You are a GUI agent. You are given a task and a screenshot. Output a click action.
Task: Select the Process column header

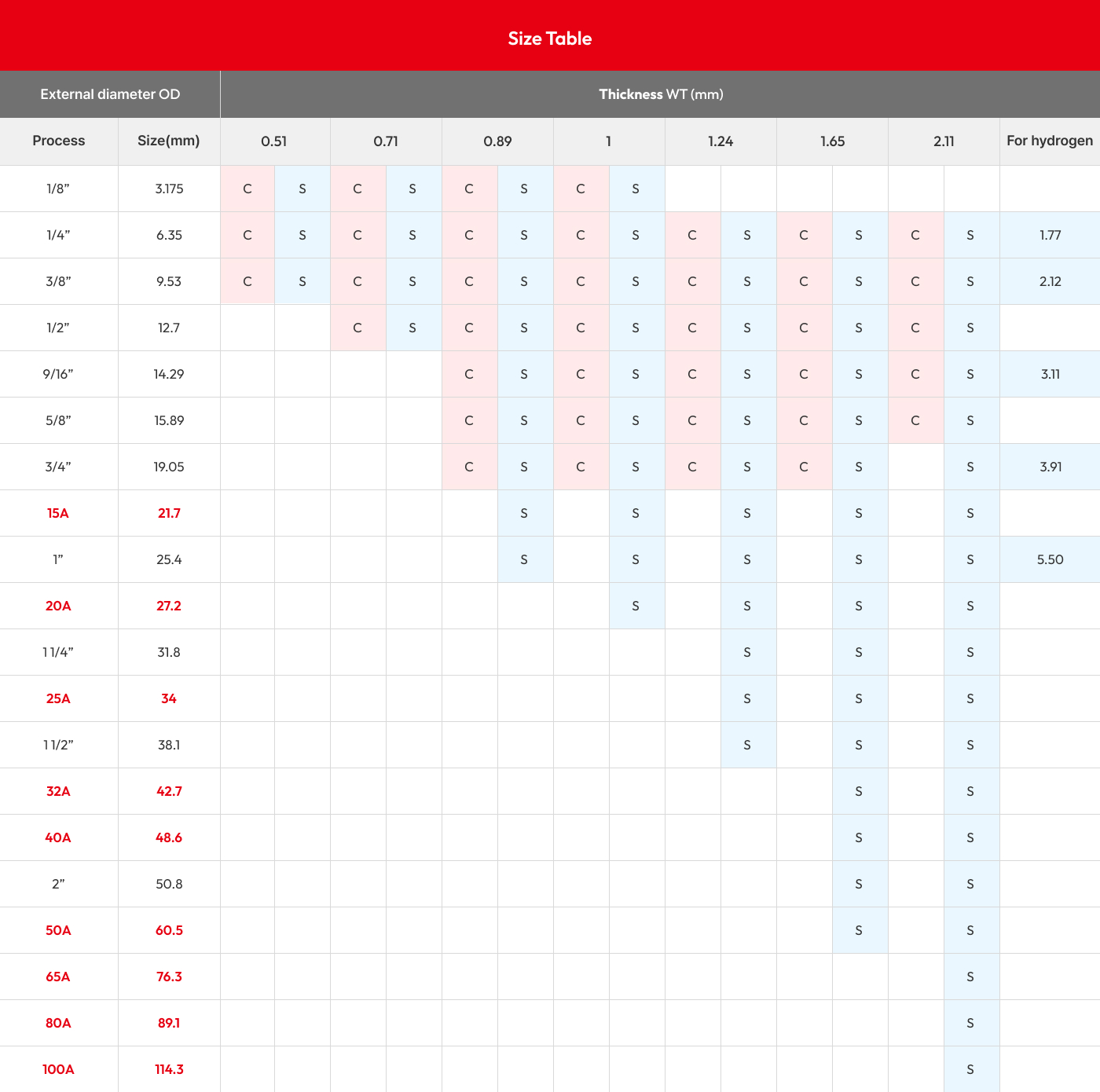click(x=59, y=141)
